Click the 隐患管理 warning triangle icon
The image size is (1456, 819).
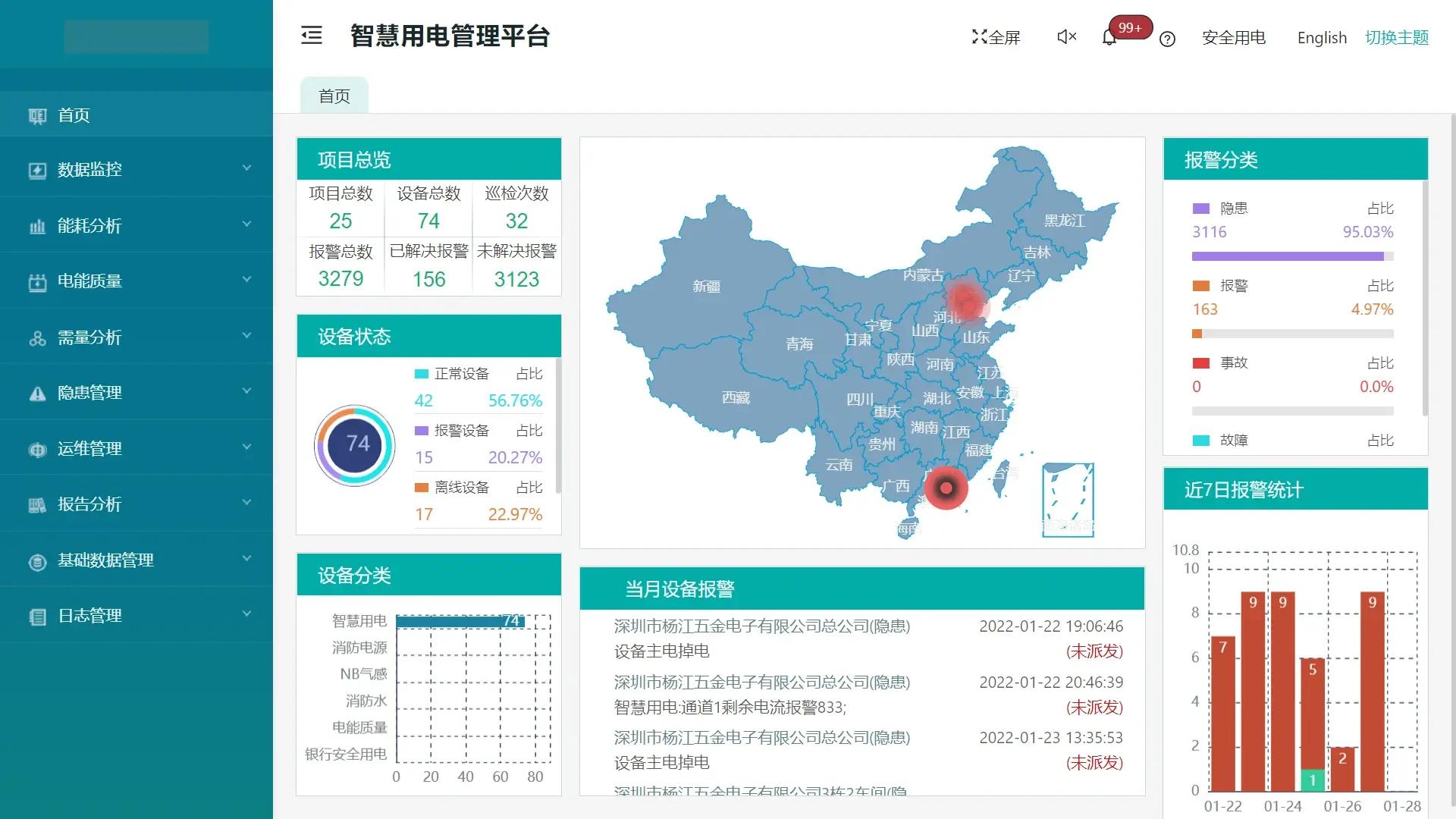[37, 393]
